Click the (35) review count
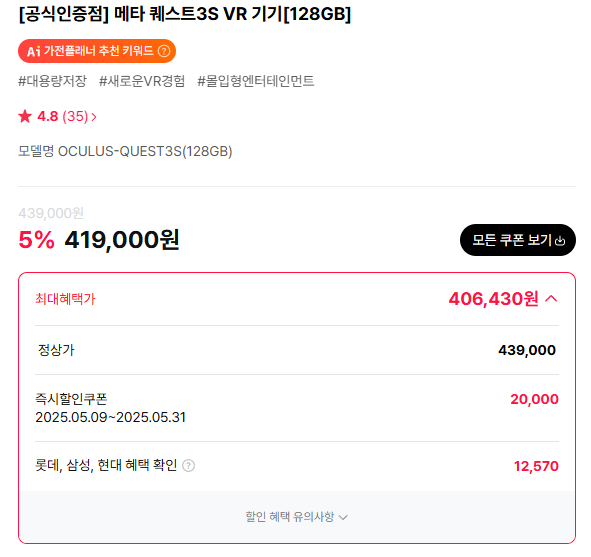The image size is (591, 557). [x=75, y=116]
